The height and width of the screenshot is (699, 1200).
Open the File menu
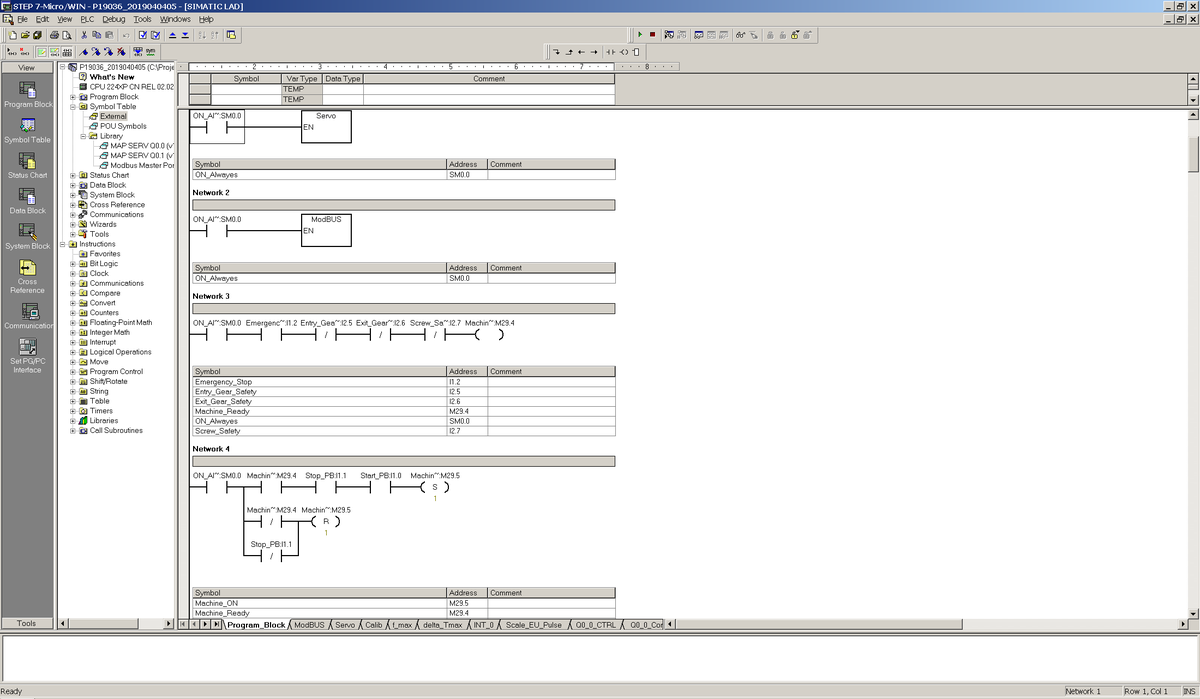(22, 19)
